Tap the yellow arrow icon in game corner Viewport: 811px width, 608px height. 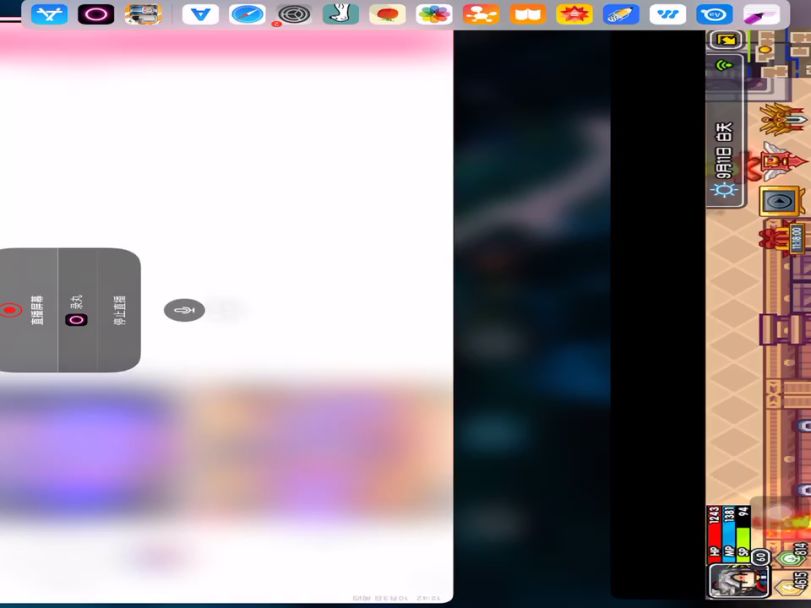(x=724, y=40)
